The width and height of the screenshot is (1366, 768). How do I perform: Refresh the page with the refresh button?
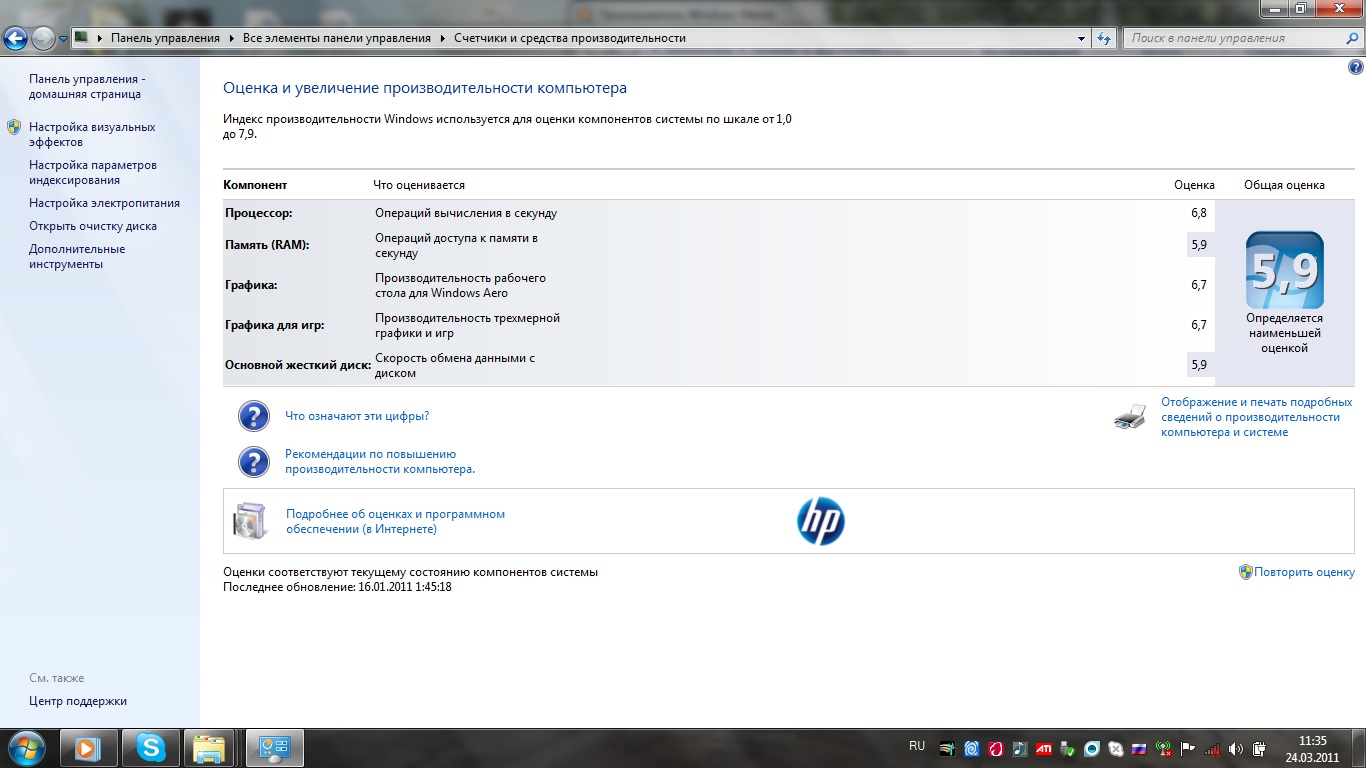pyautogui.click(x=1104, y=38)
